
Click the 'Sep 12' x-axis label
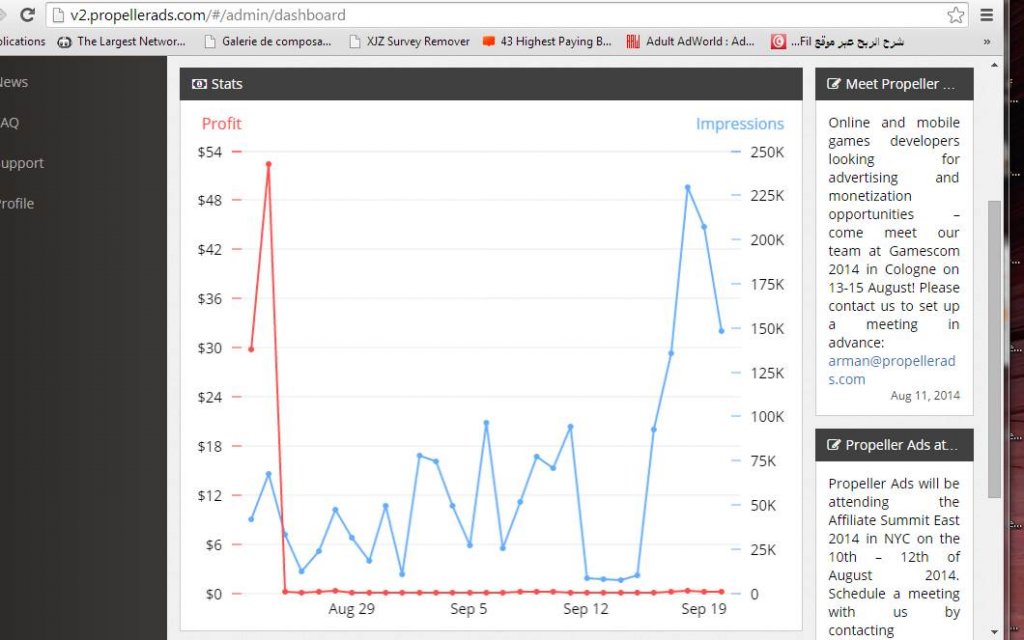pyautogui.click(x=586, y=609)
